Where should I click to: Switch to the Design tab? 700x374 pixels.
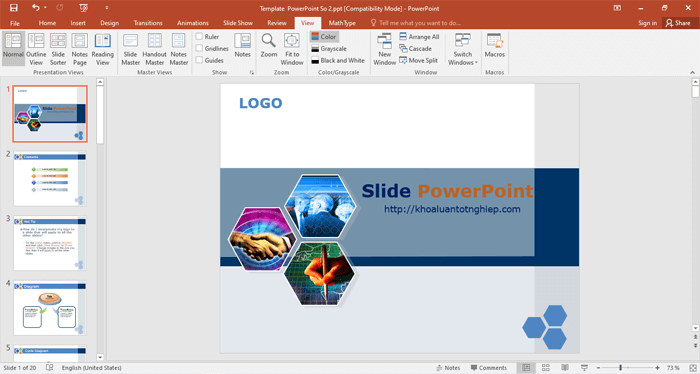click(x=109, y=23)
